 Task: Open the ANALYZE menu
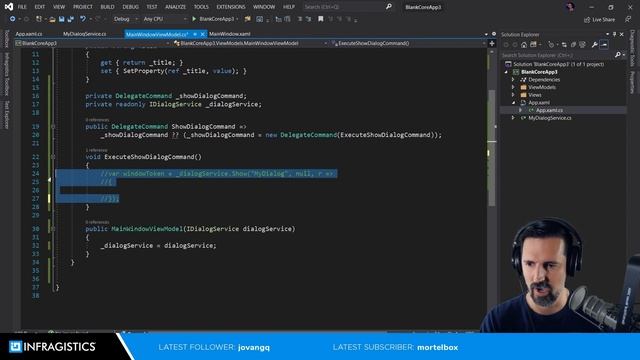(x=176, y=7)
